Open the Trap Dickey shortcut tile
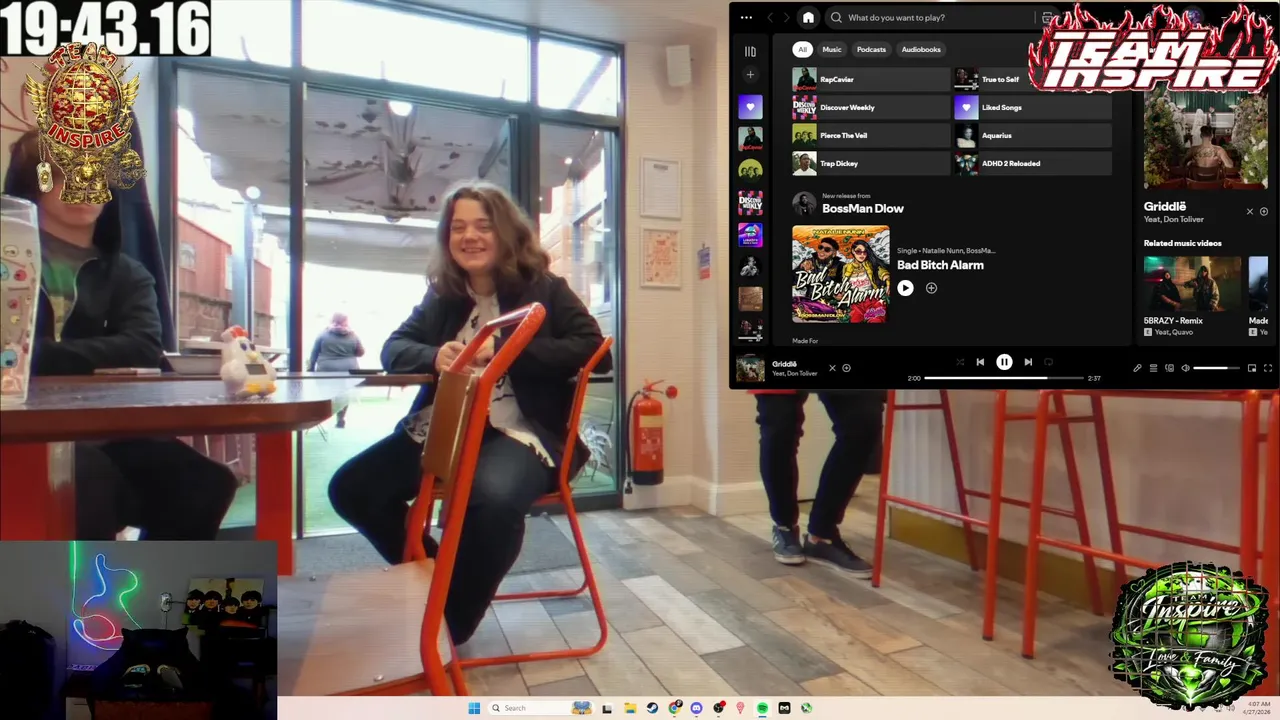1280x720 pixels. [x=870, y=163]
